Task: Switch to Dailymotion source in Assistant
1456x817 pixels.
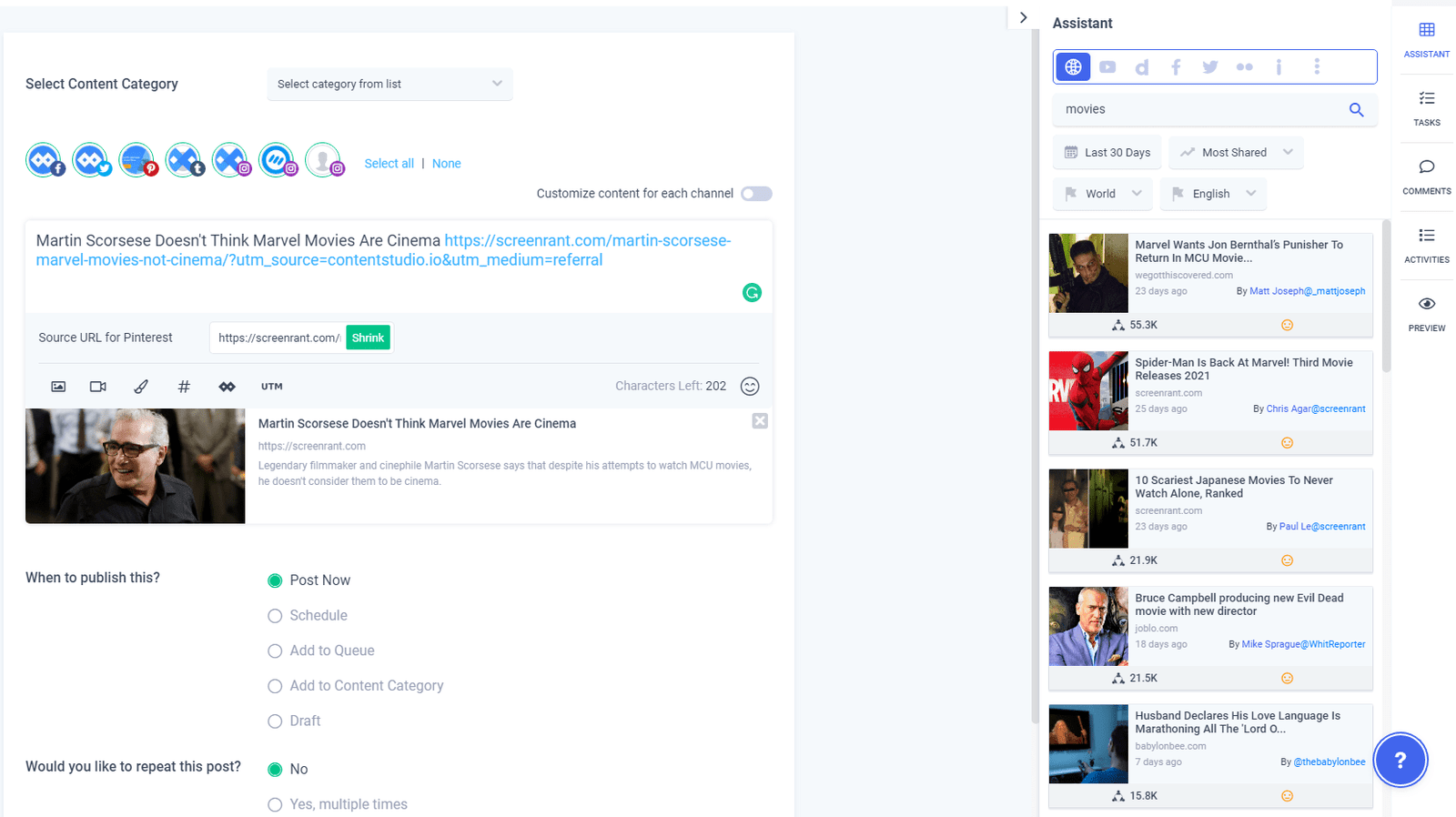Action: tap(1142, 67)
